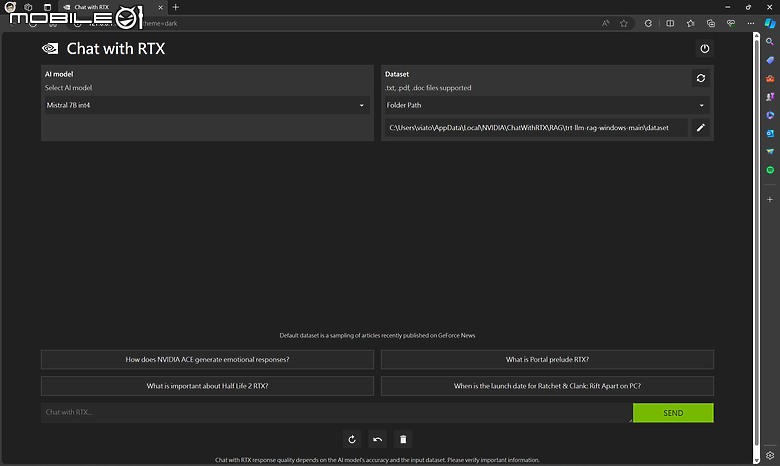Image resolution: width=780 pixels, height=466 pixels.
Task: Ask how NVIDIA ACE generates emotional responses
Action: tap(207, 360)
